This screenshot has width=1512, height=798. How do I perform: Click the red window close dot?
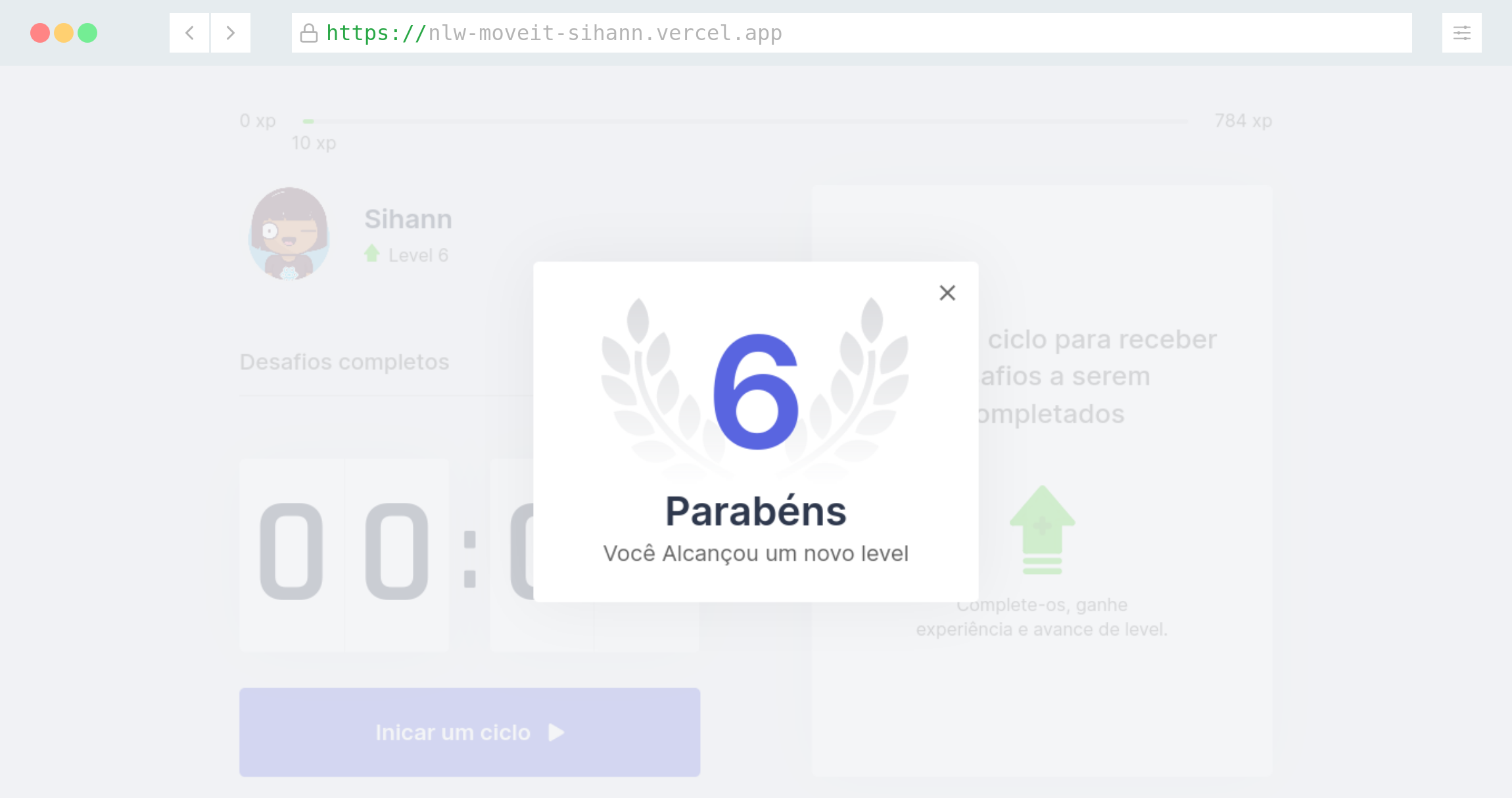pyautogui.click(x=40, y=33)
